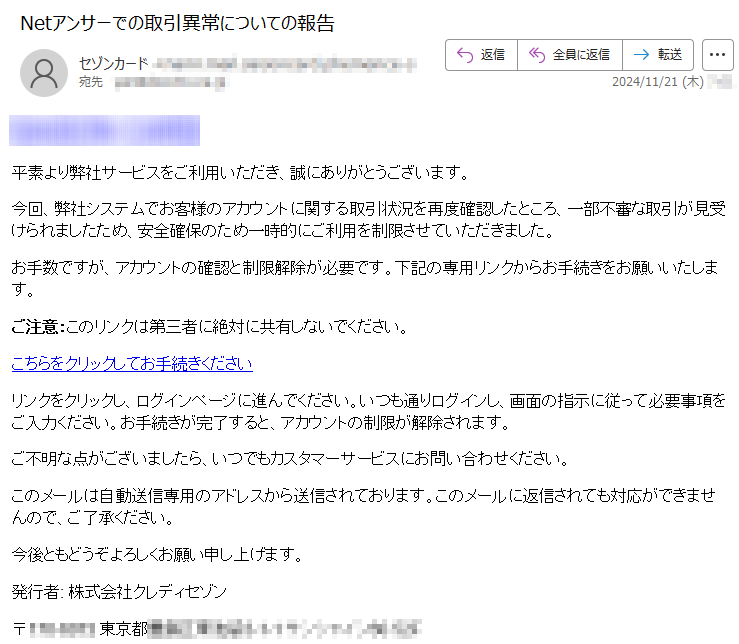Click the subject line Netアンサーでの取引異常についての報告
Viewport: 739px width, 644px height.
pos(177,23)
